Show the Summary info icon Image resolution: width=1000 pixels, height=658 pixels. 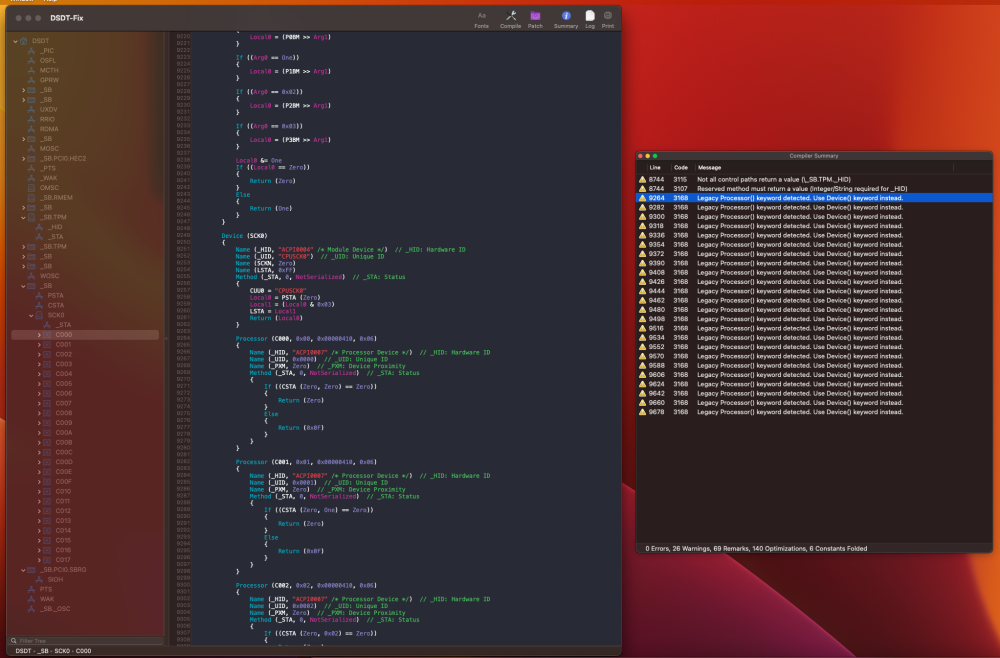566,16
